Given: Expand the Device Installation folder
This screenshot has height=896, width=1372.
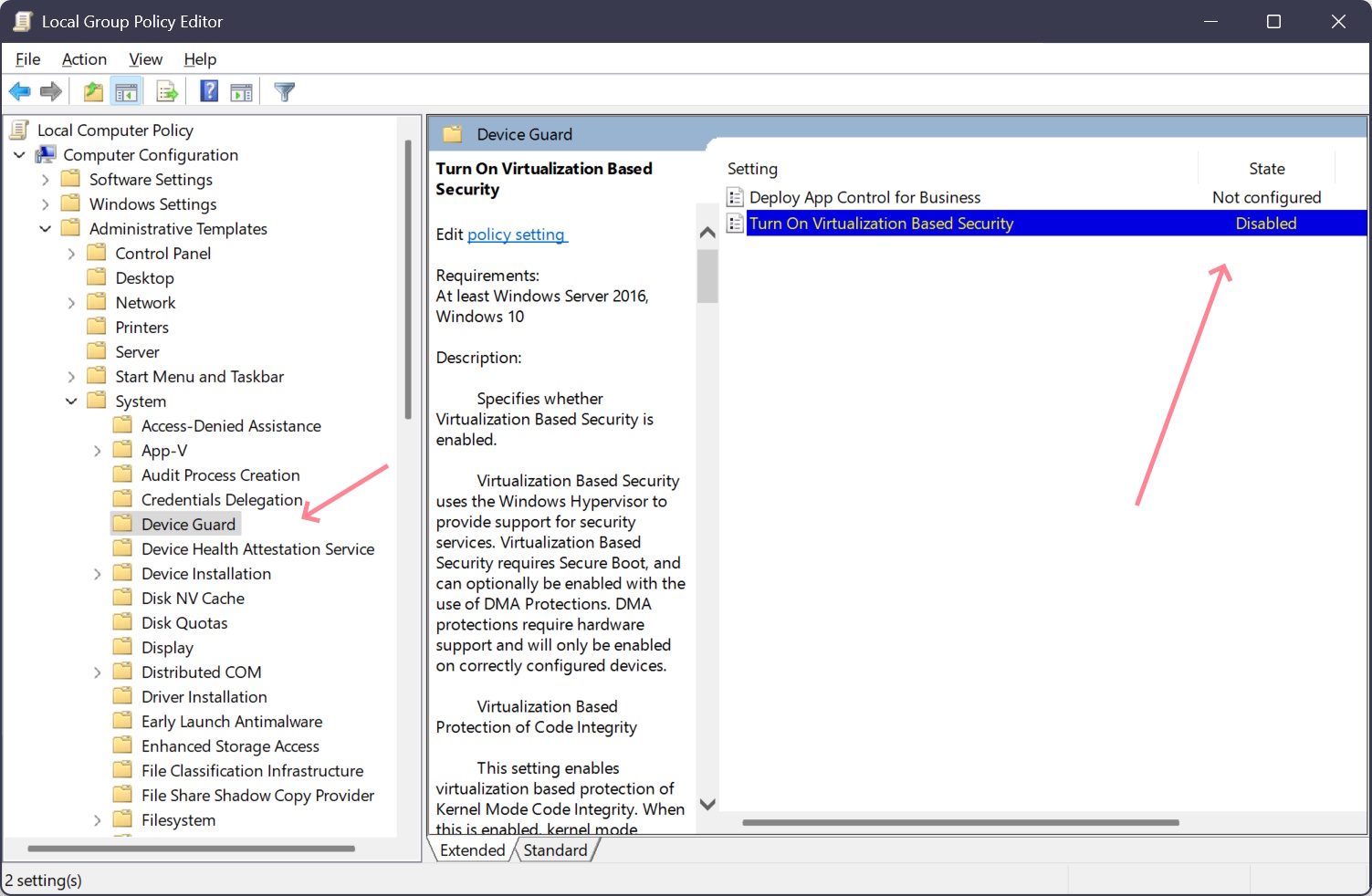Looking at the screenshot, I should (98, 574).
